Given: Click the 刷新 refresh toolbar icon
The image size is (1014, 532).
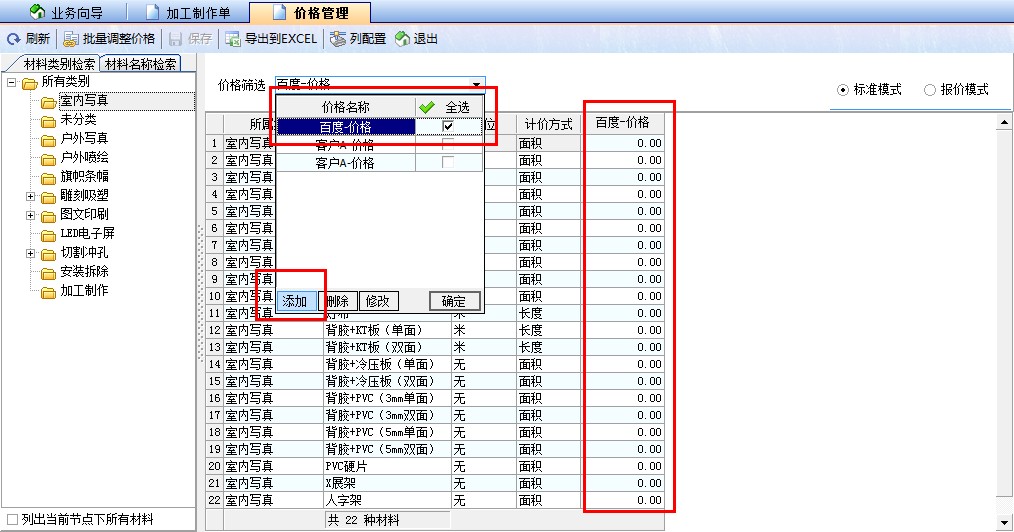Looking at the screenshot, I should (x=14, y=39).
